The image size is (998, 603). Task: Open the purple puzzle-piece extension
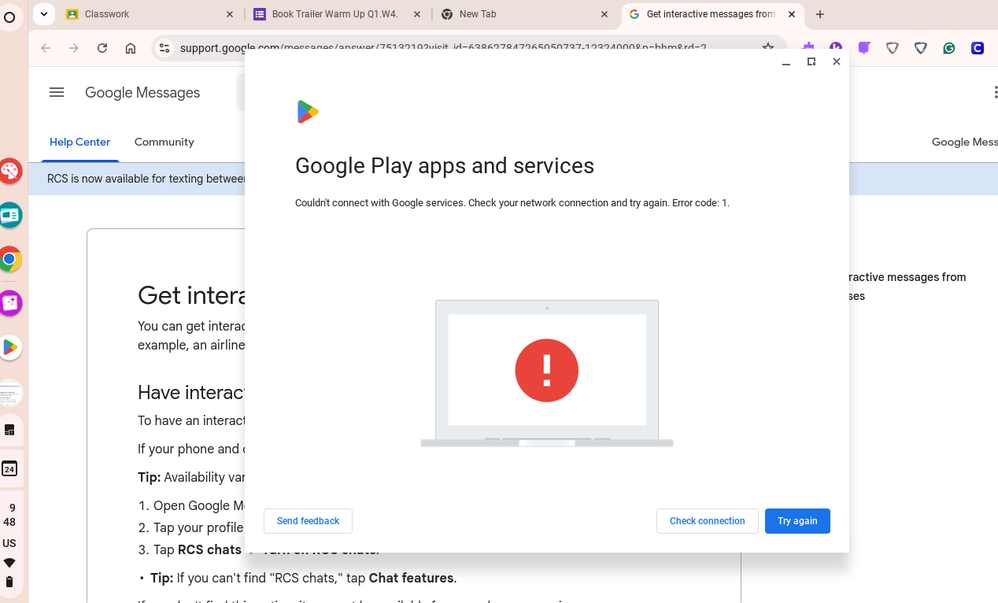click(x=808, y=46)
